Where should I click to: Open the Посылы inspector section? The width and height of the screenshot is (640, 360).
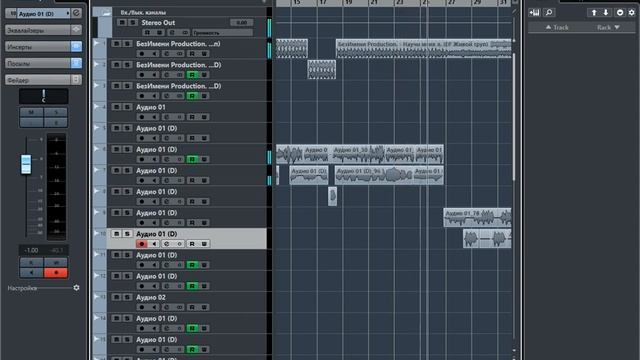pyautogui.click(x=38, y=63)
